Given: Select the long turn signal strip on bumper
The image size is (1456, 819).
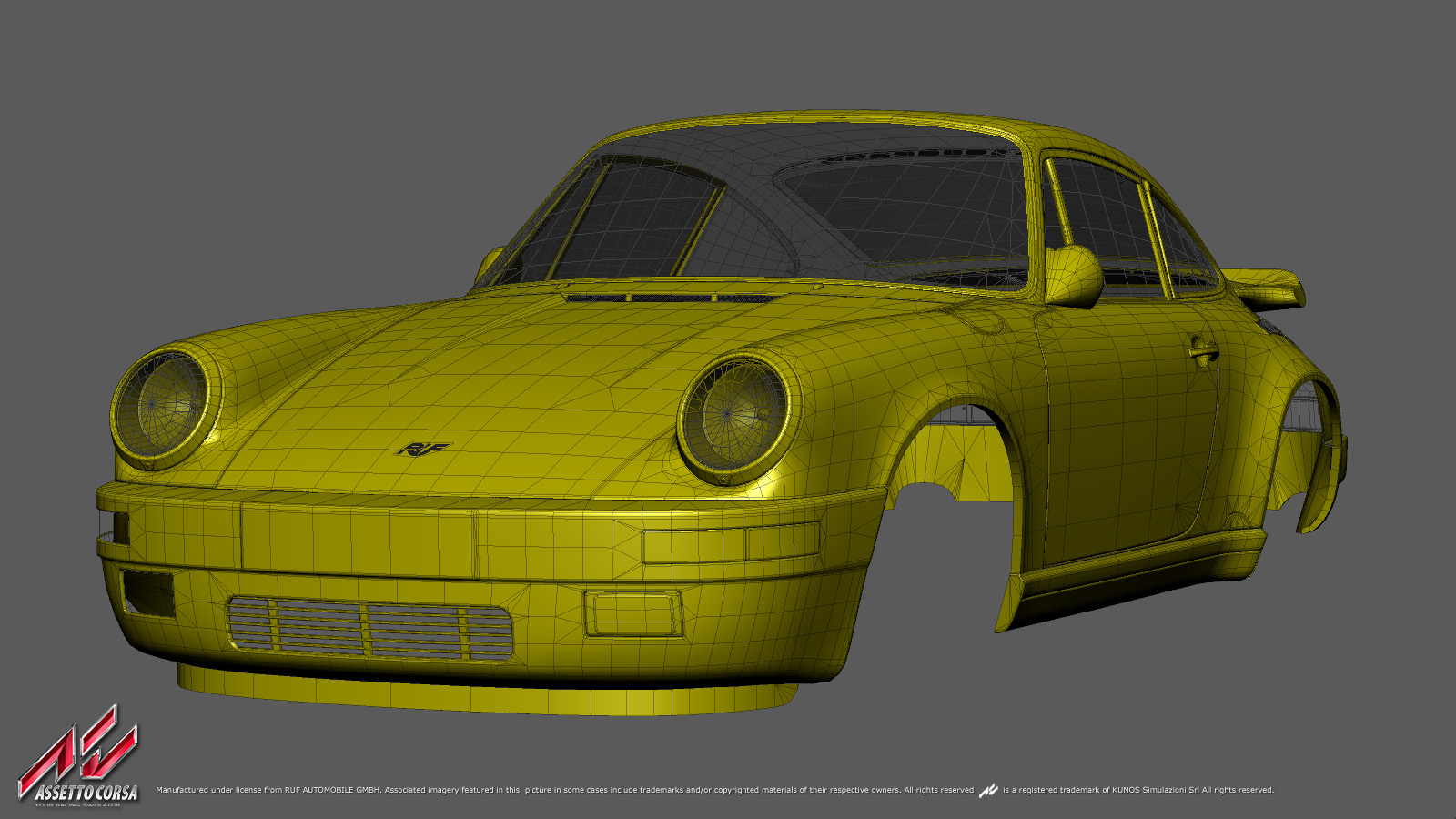Looking at the screenshot, I should [731, 544].
